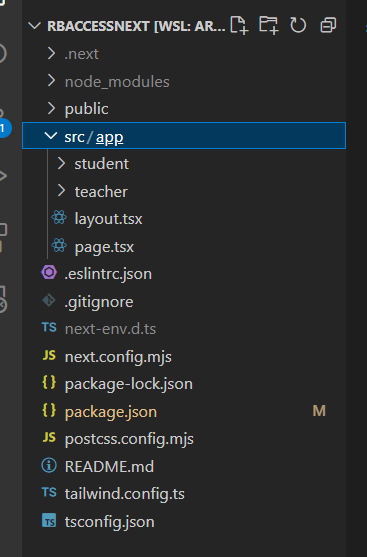Open package.json file
The height and width of the screenshot is (557, 367).
[x=111, y=412]
